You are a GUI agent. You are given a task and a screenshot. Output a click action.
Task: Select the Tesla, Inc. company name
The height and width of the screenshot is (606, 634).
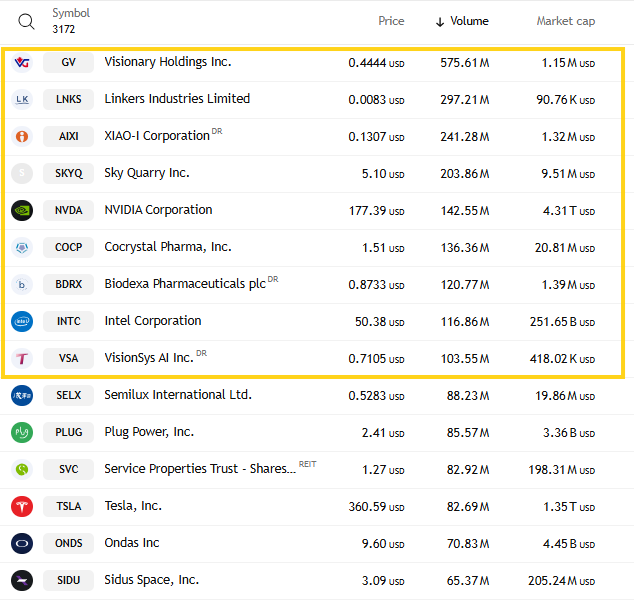[x=133, y=506]
